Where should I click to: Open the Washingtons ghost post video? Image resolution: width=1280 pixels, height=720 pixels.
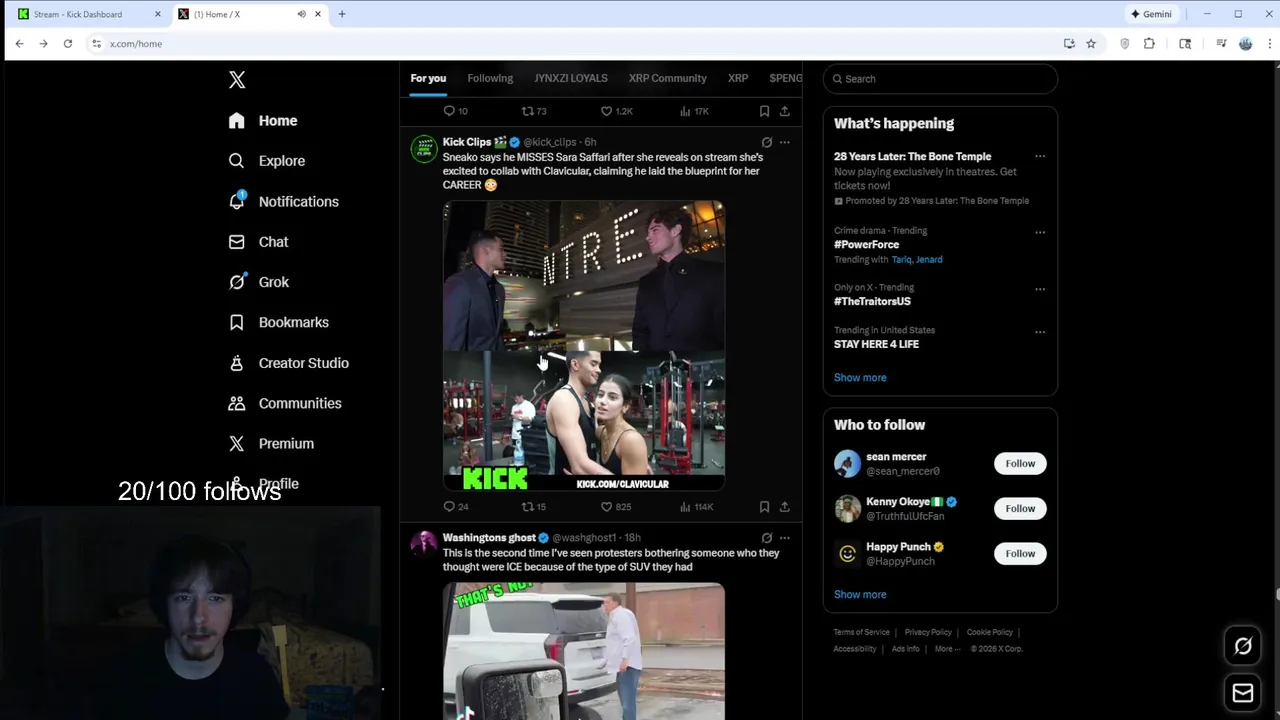[x=584, y=651]
